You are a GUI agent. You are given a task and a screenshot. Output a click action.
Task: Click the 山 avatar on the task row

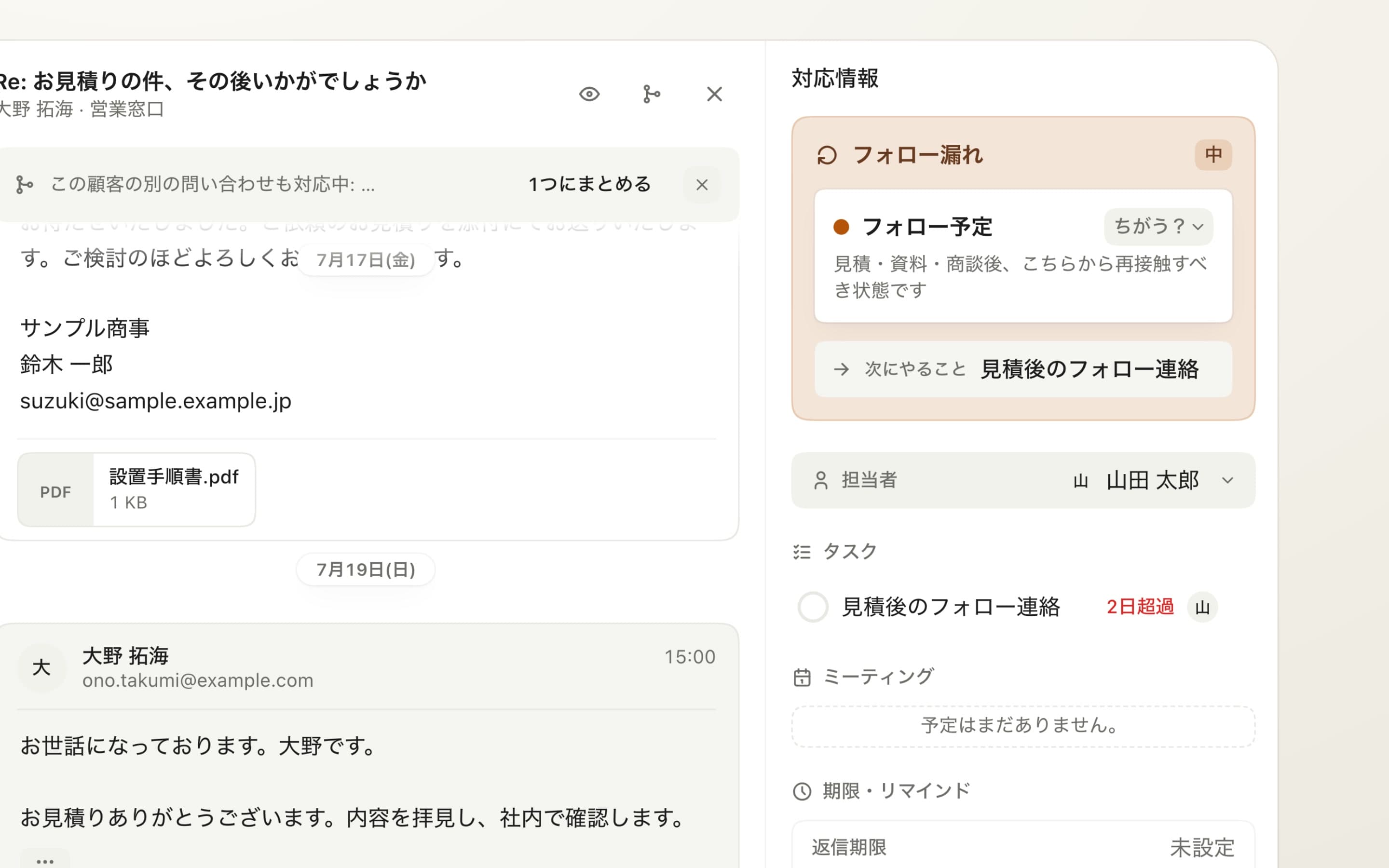[x=1202, y=607]
